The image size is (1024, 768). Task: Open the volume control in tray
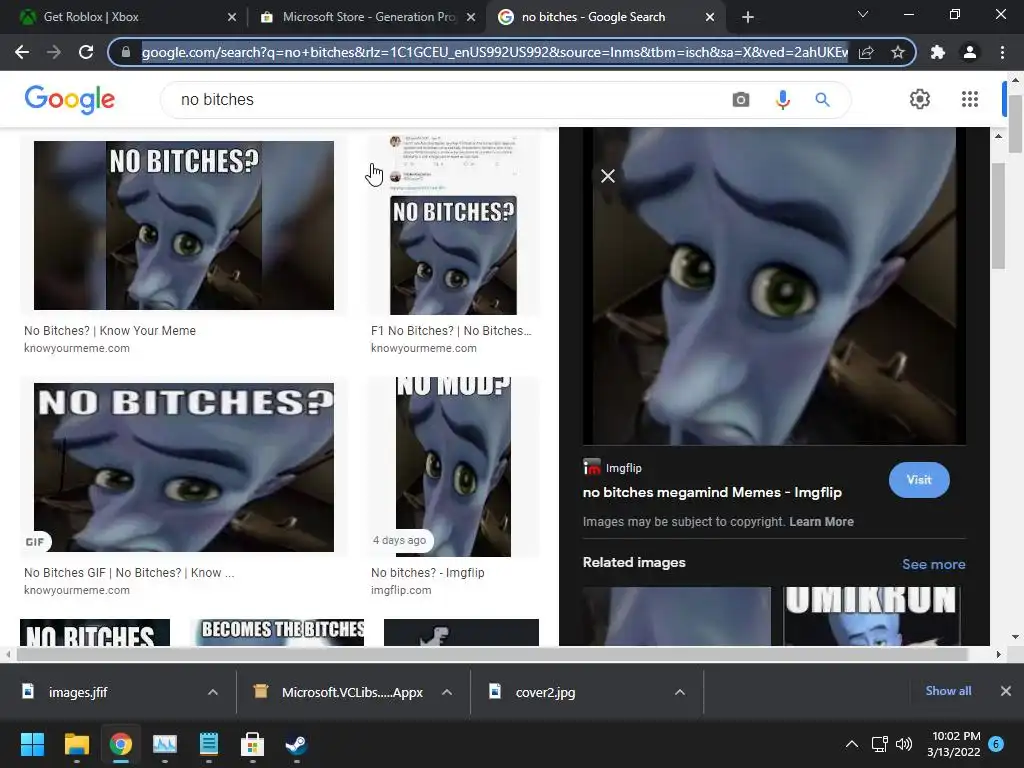(904, 744)
